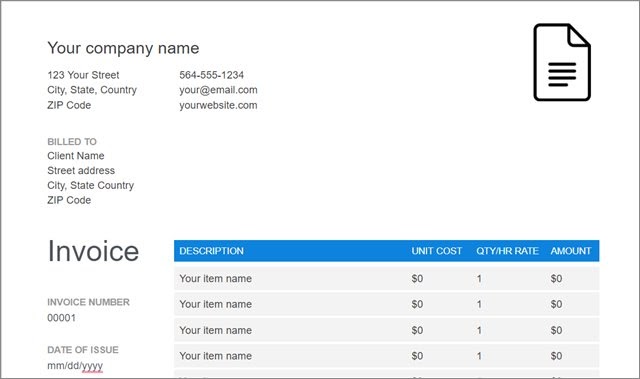Click the UNIT COST column header
640x379 pixels.
(x=436, y=251)
